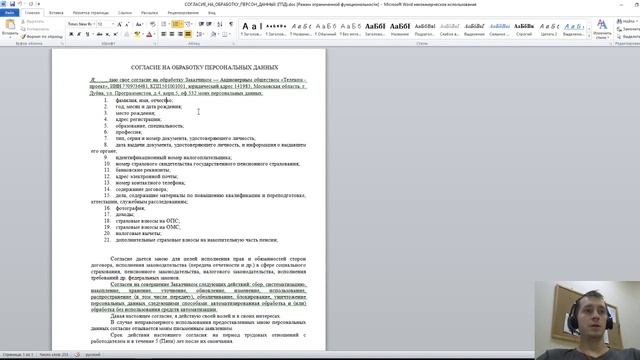Switch to the Разметка страницы tab
The height and width of the screenshot is (360, 640).
pyautogui.click(x=91, y=13)
